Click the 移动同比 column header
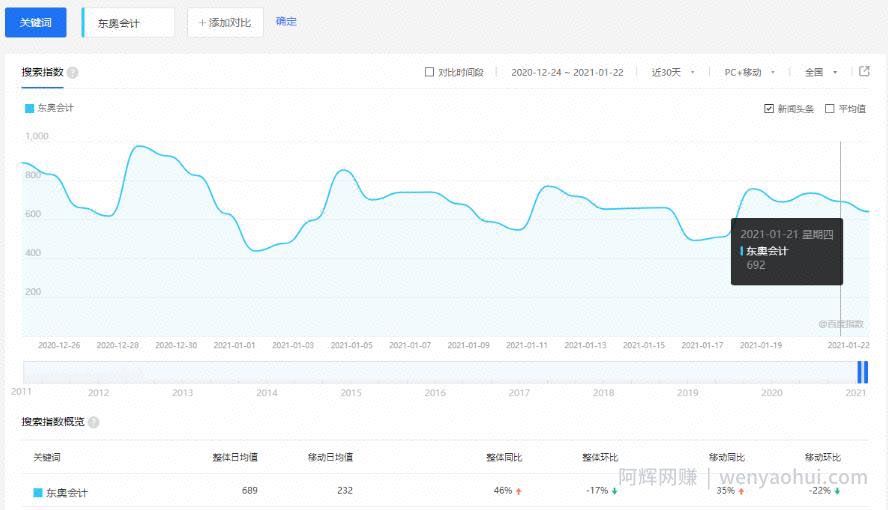 [727, 457]
